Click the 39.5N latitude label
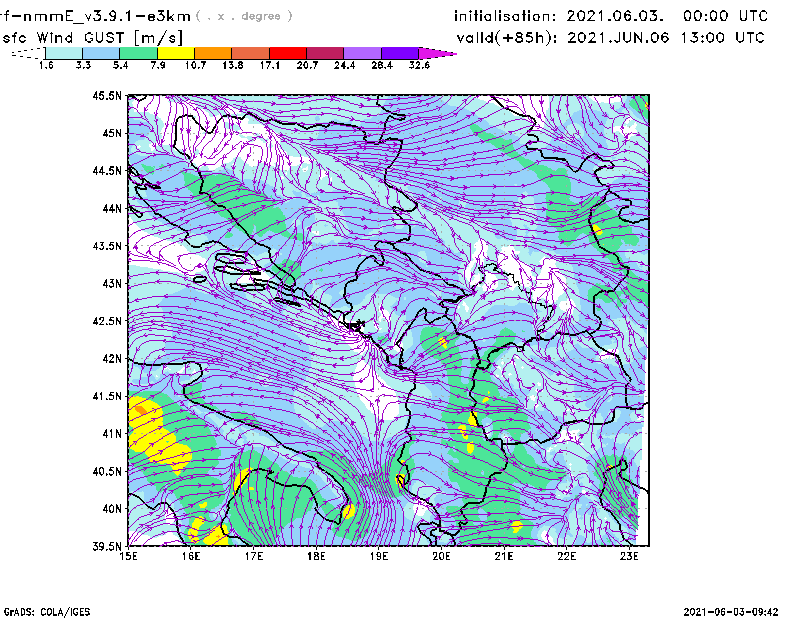The width and height of the screenshot is (800, 618). [x=107, y=547]
